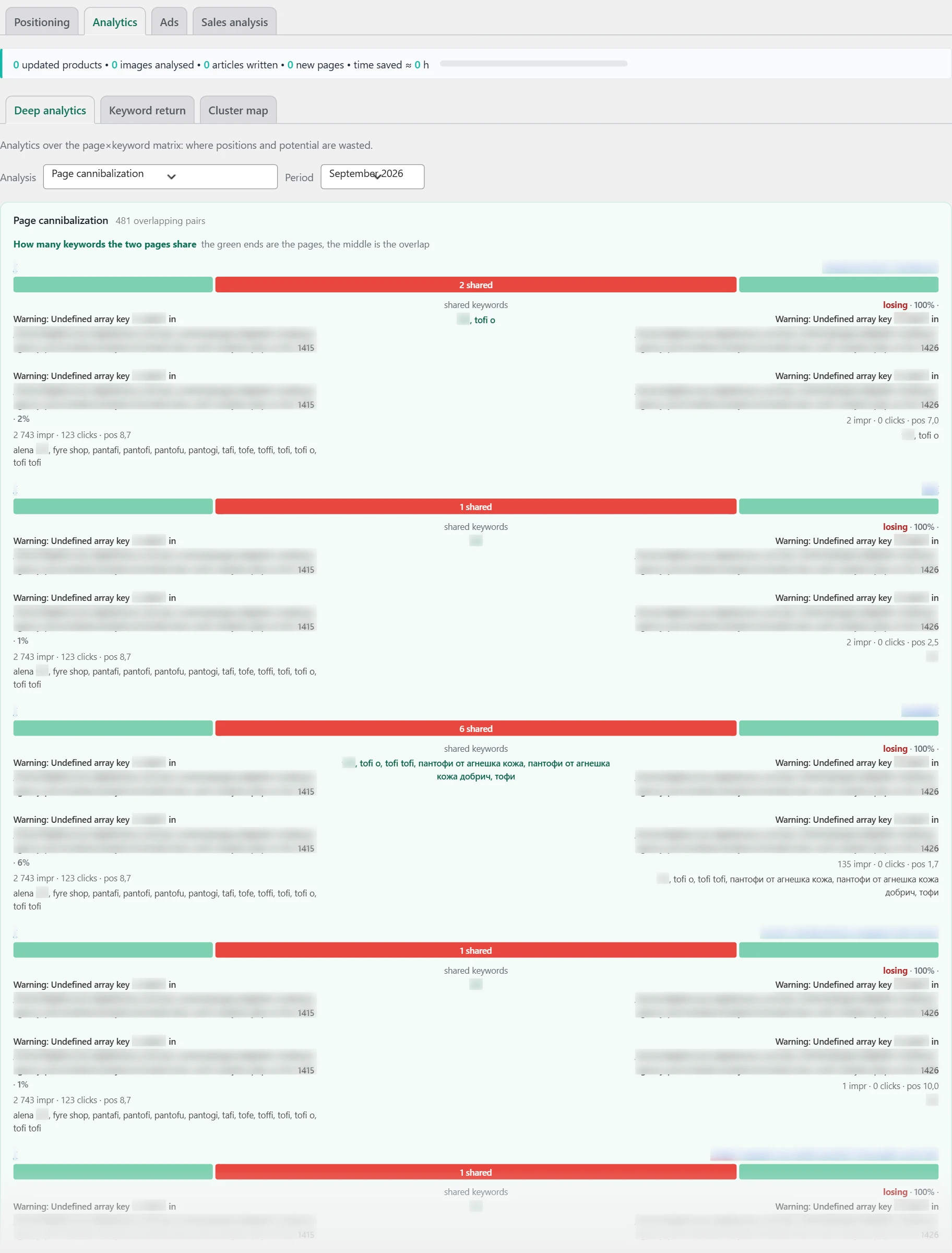Click 'the green ends are the pages' note
This screenshot has width=952, height=1253.
pyautogui.click(x=315, y=244)
